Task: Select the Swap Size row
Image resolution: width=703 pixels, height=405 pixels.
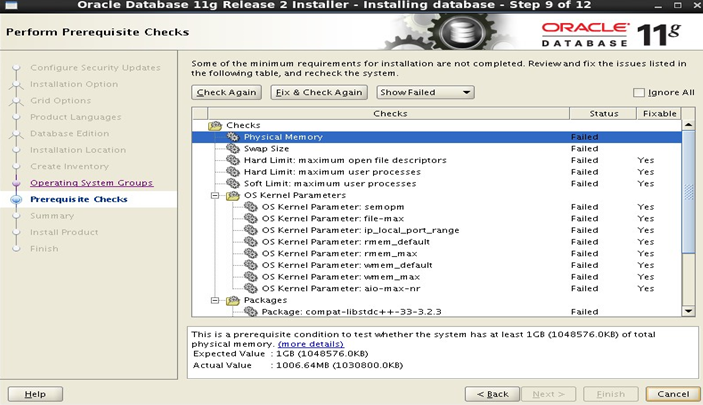Action: coord(437,148)
